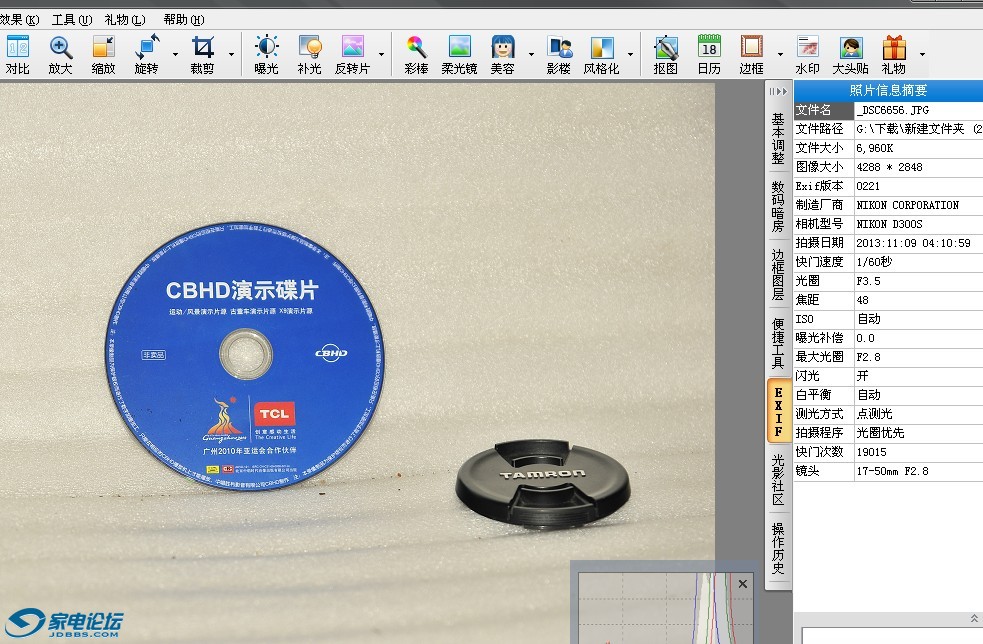This screenshot has height=644, width=983.
Task: Select the focal length value 48
Action: (x=863, y=300)
